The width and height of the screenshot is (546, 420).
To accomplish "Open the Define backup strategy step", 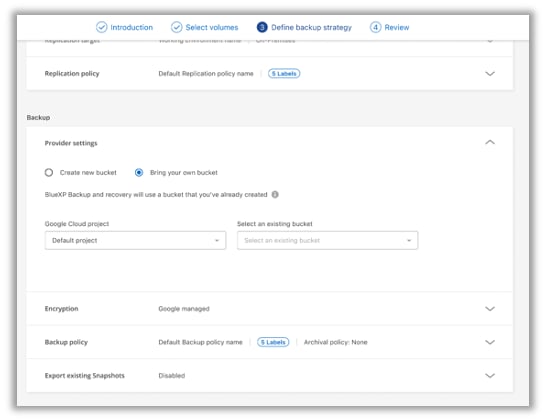I will pos(304,27).
